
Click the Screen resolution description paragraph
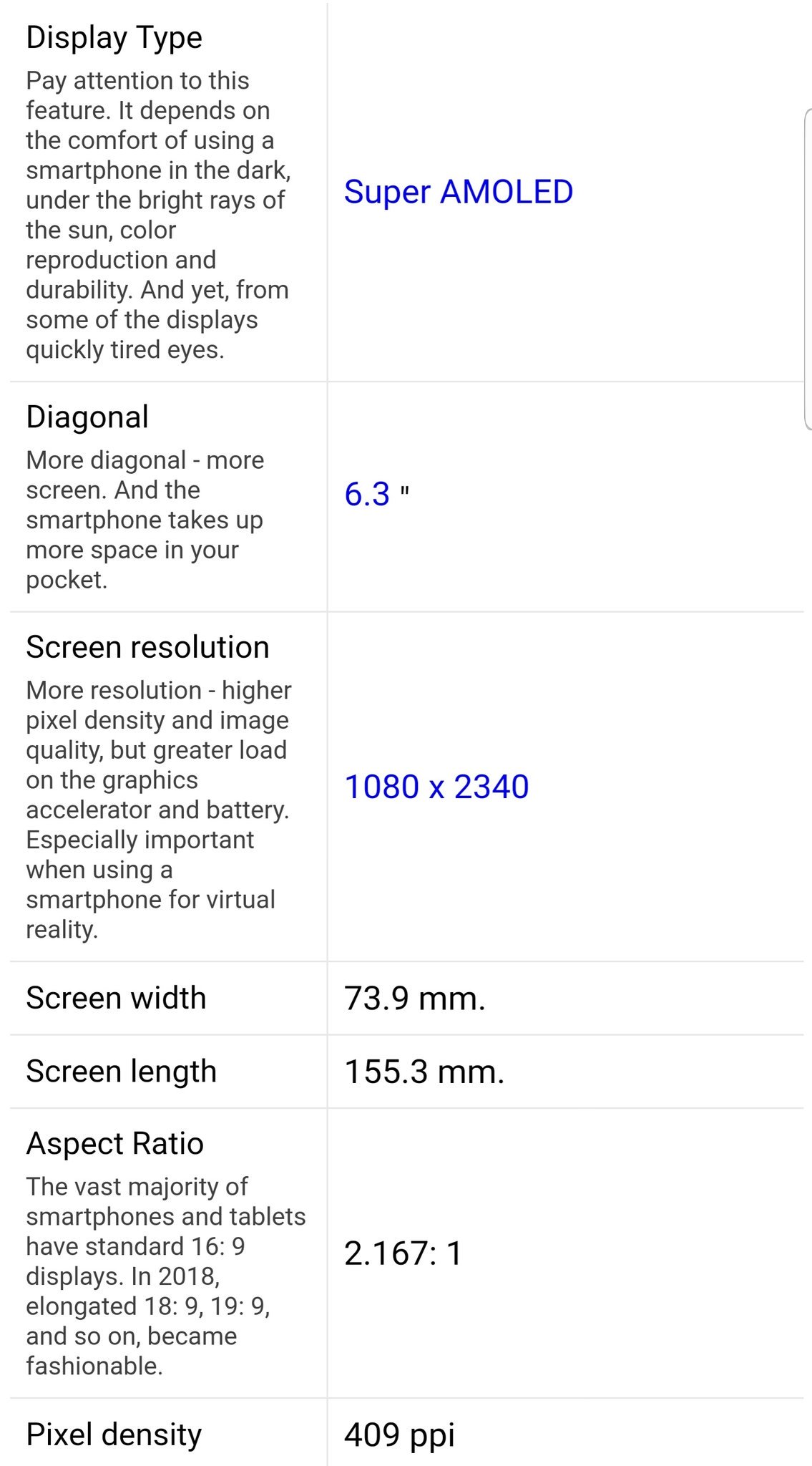pyautogui.click(x=157, y=810)
